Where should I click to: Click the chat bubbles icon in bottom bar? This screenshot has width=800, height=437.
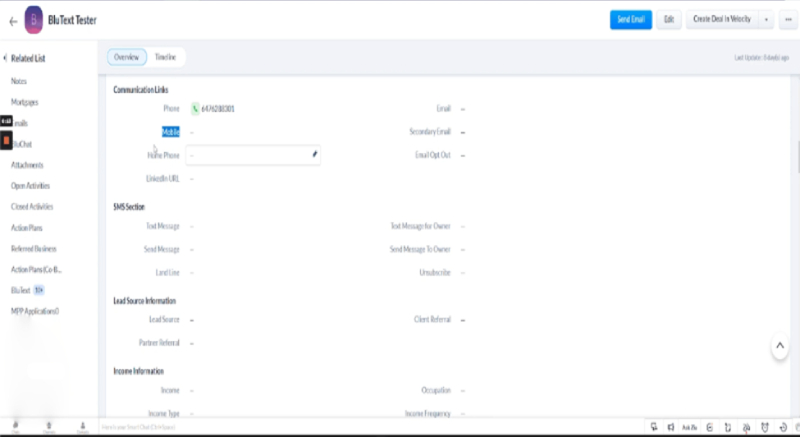point(654,427)
